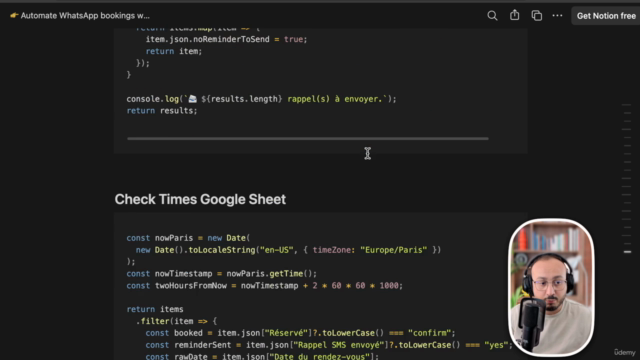The image size is (640, 360).
Task: Click the page title Automate WhatsApp bookings
Action: (85, 16)
